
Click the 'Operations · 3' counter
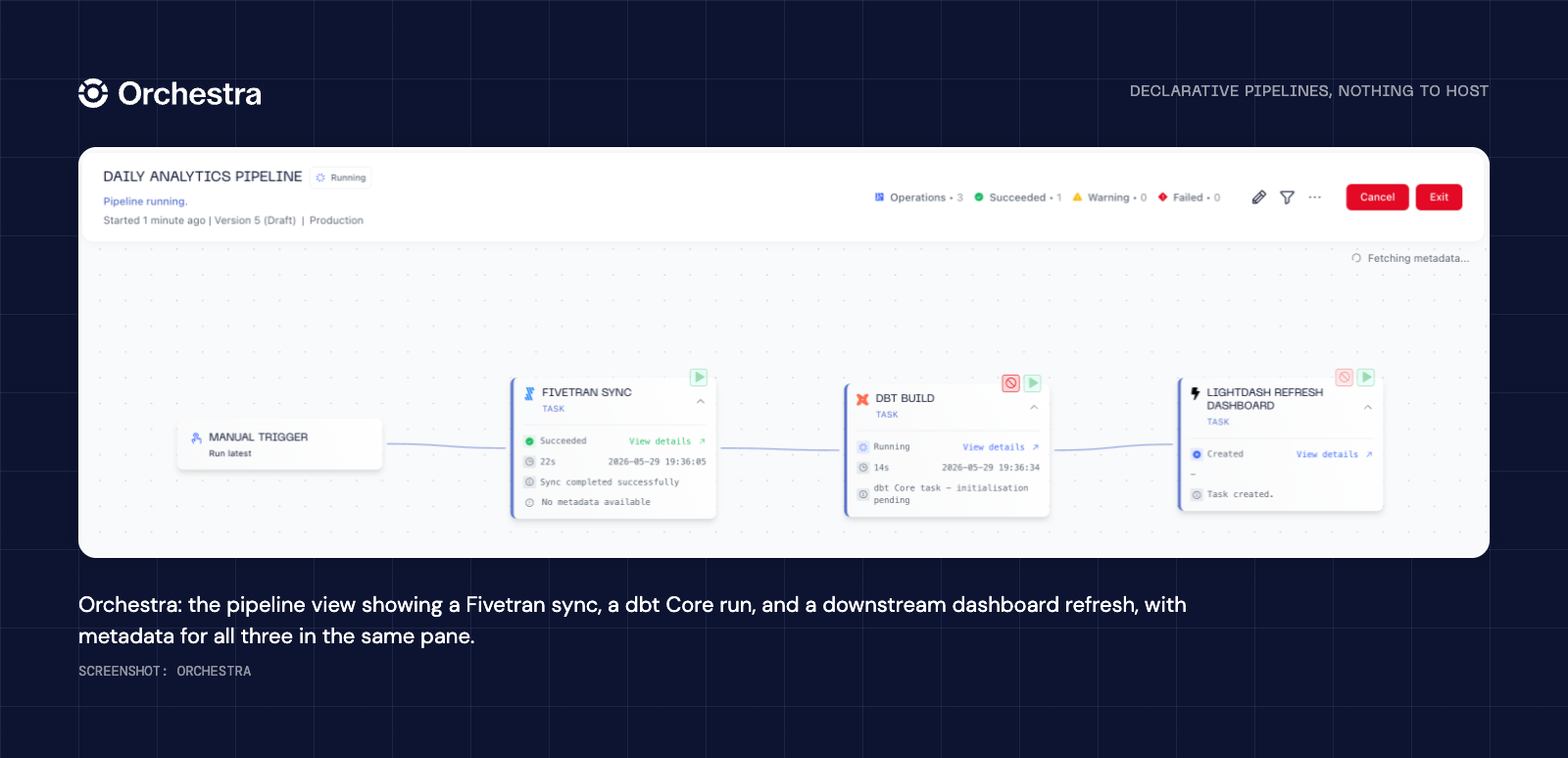pyautogui.click(x=919, y=197)
